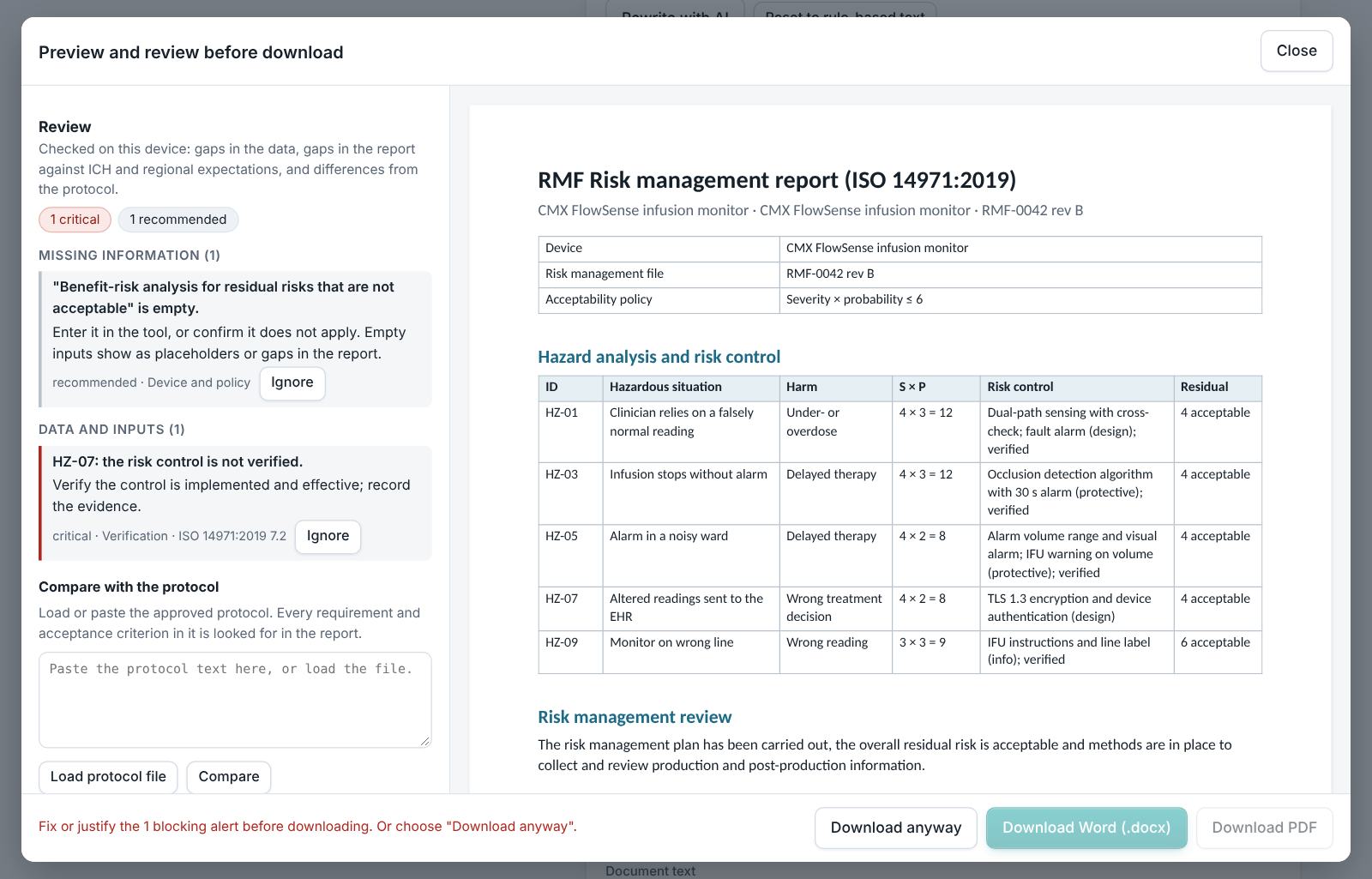Click 'HZ-01' cell in hazard table
The image size is (1372, 879).
pos(570,430)
